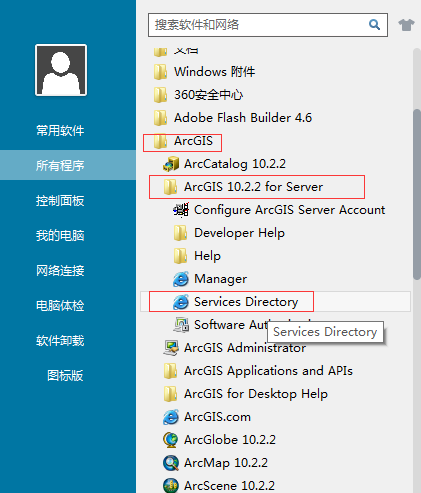Expand the Developer Help folder
Viewport: 421px width, 493px height.
(229, 233)
